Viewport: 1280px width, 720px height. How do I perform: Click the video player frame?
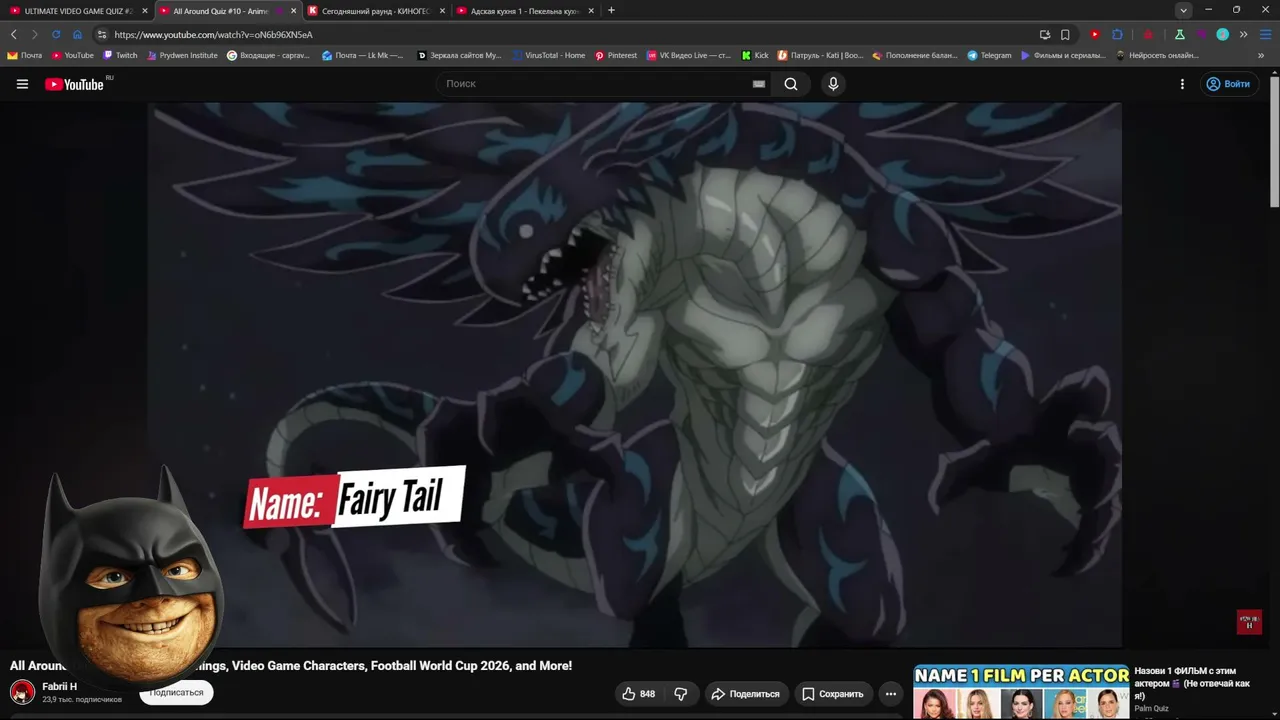pos(635,375)
